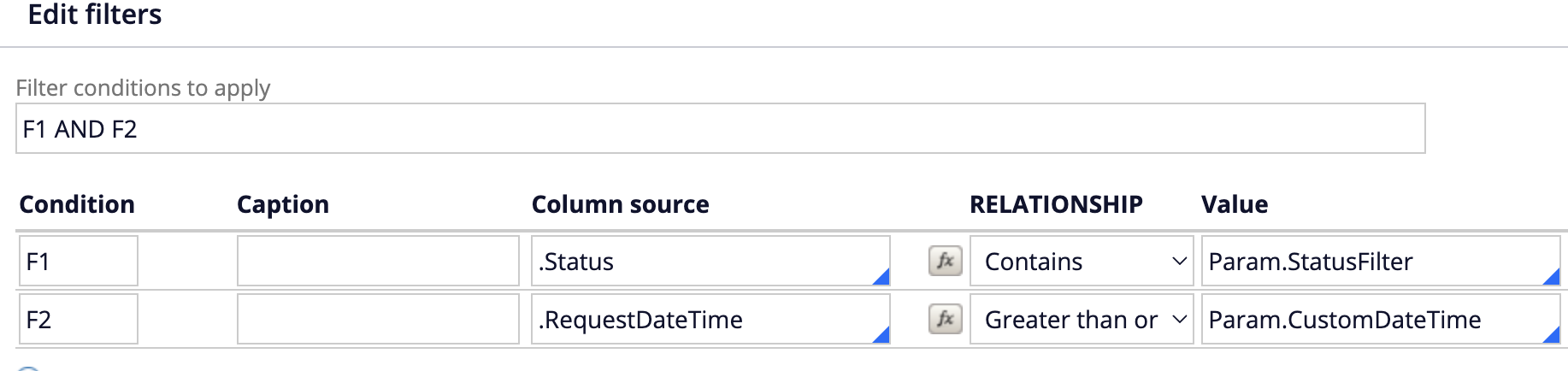Expand the 'Greater than or' relationship dropdown
This screenshot has height=371, width=1568.
click(x=1081, y=319)
